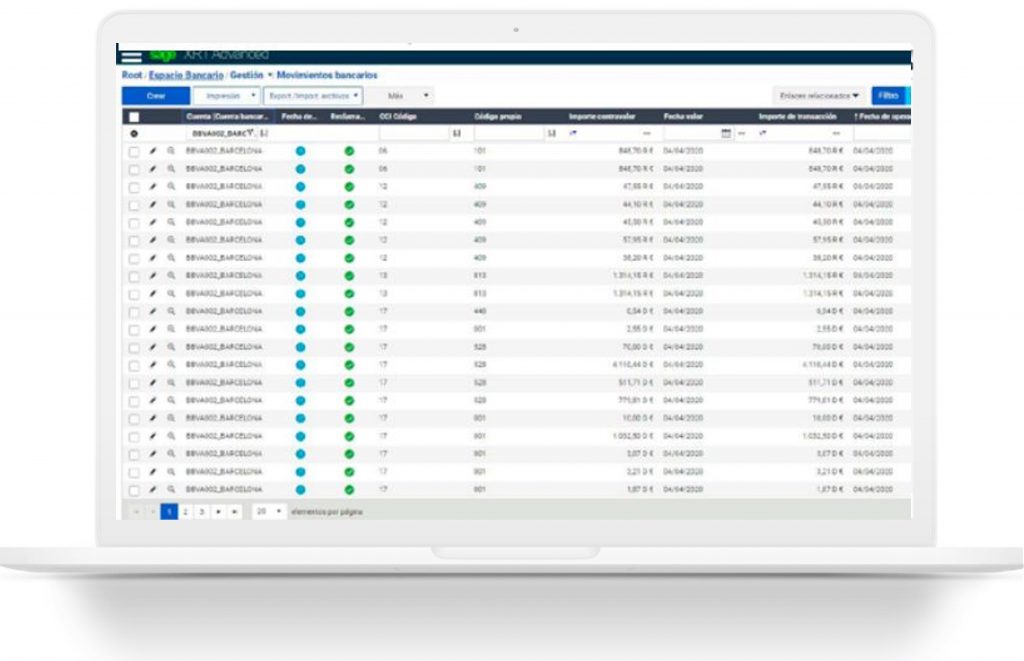Click green check icon on 44,10 € row
This screenshot has width=1024, height=661.
click(x=349, y=204)
